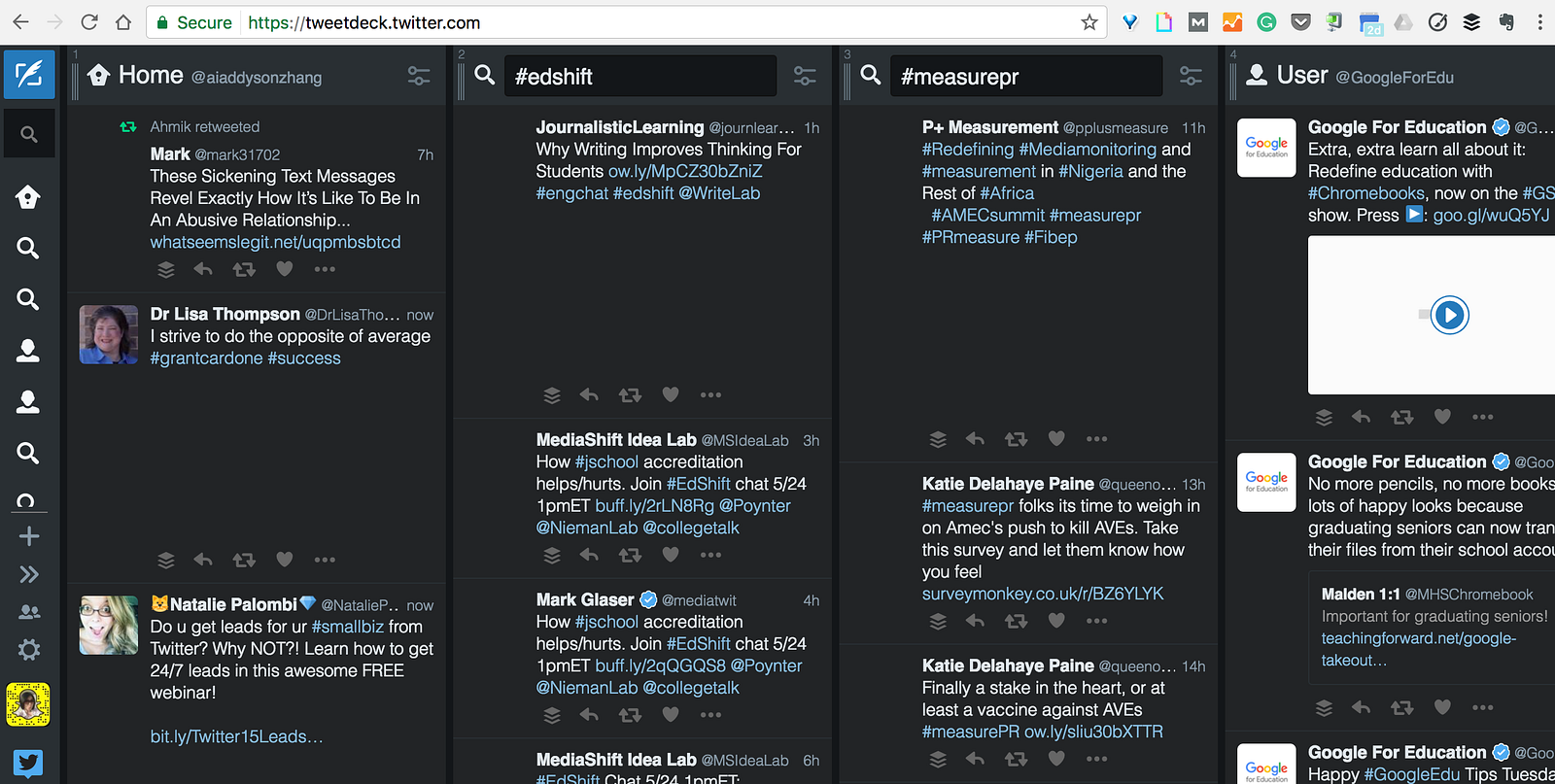Click the blue New Tweet compose button
This screenshot has width=1555, height=784.
[29, 75]
